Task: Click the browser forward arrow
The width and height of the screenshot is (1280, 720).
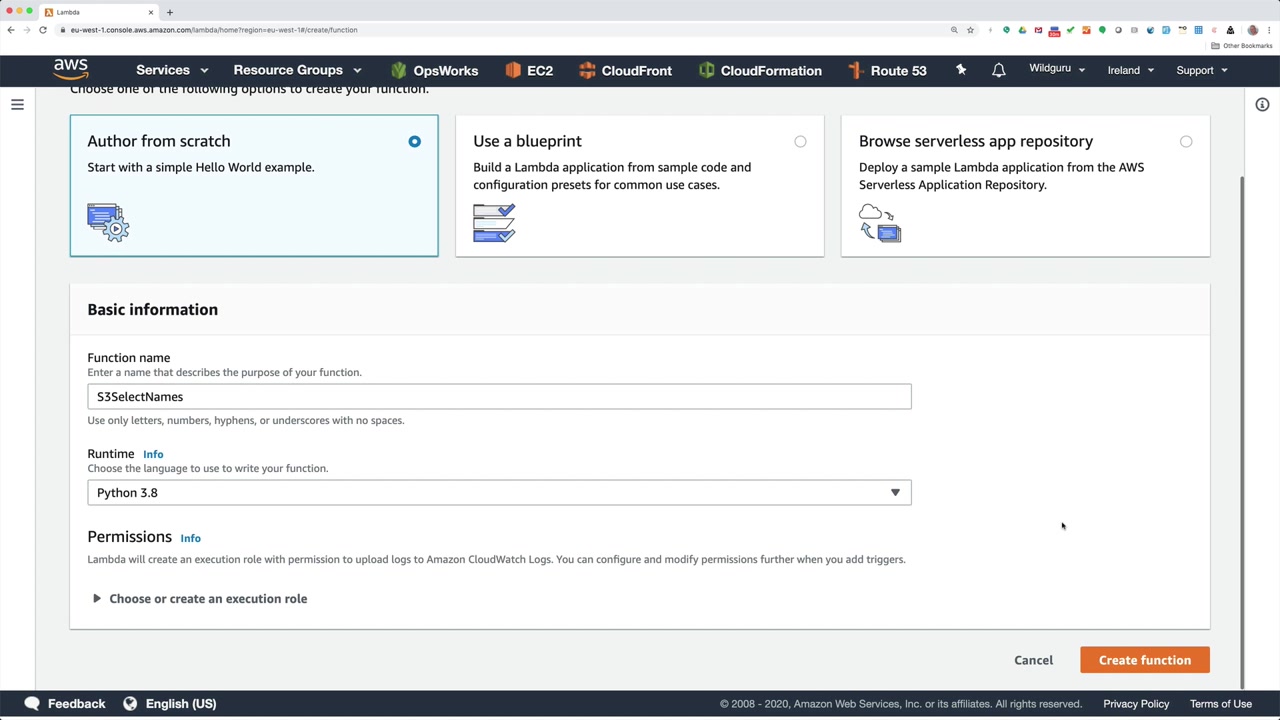Action: [x=27, y=30]
